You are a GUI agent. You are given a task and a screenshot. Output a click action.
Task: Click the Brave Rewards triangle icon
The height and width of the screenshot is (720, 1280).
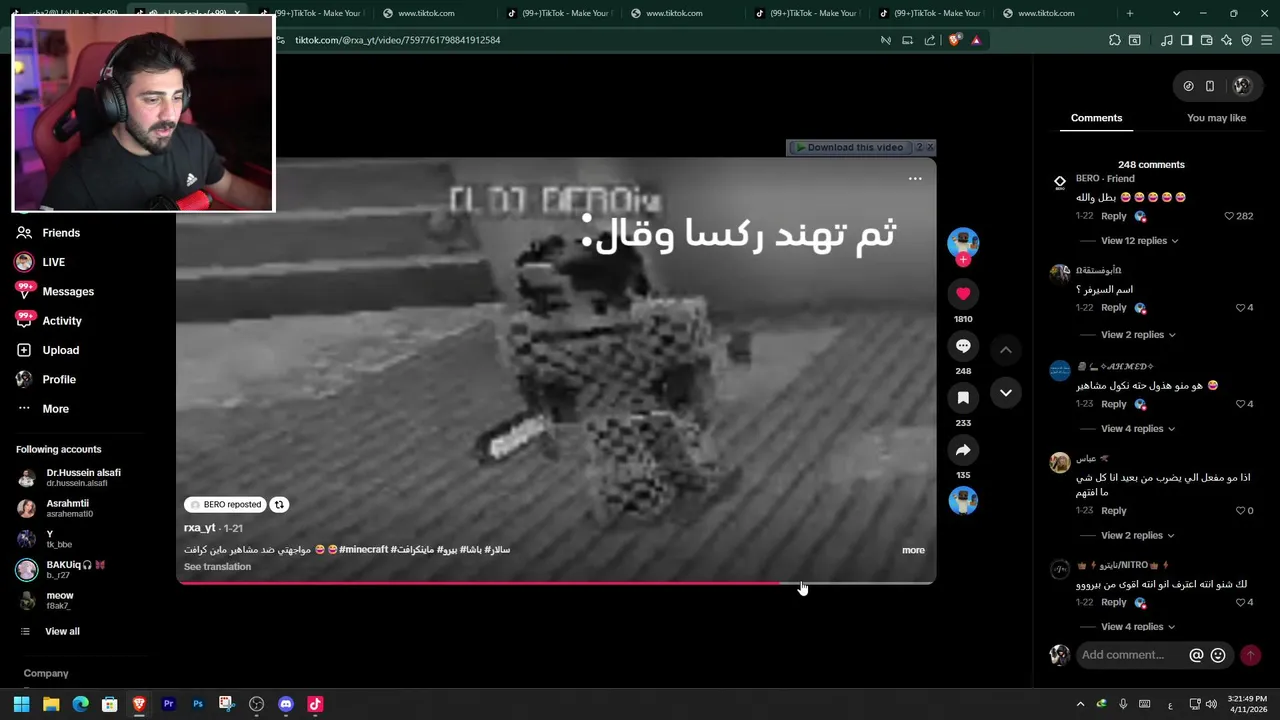tap(976, 40)
